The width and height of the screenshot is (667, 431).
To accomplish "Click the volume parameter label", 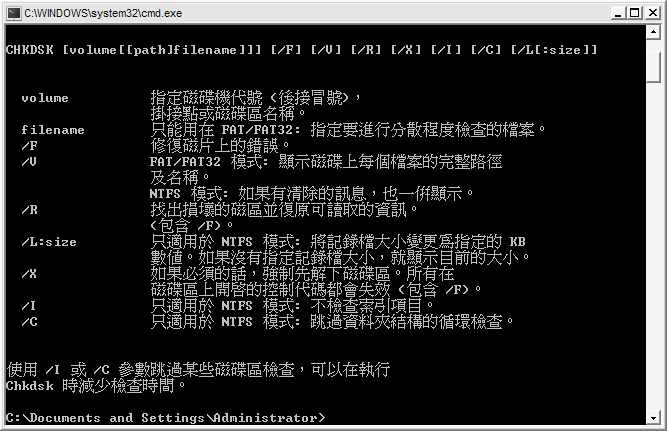I will tap(45, 98).
